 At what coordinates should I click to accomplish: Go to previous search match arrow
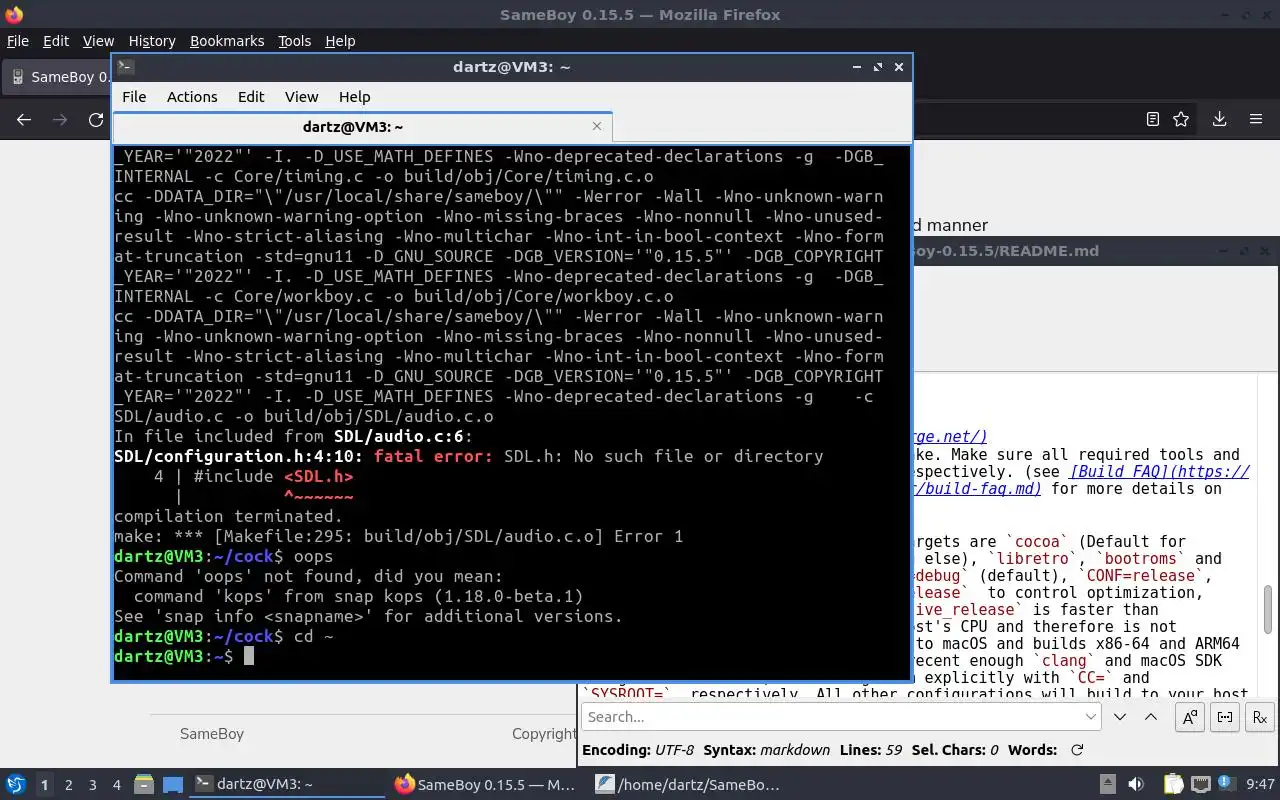[1151, 717]
